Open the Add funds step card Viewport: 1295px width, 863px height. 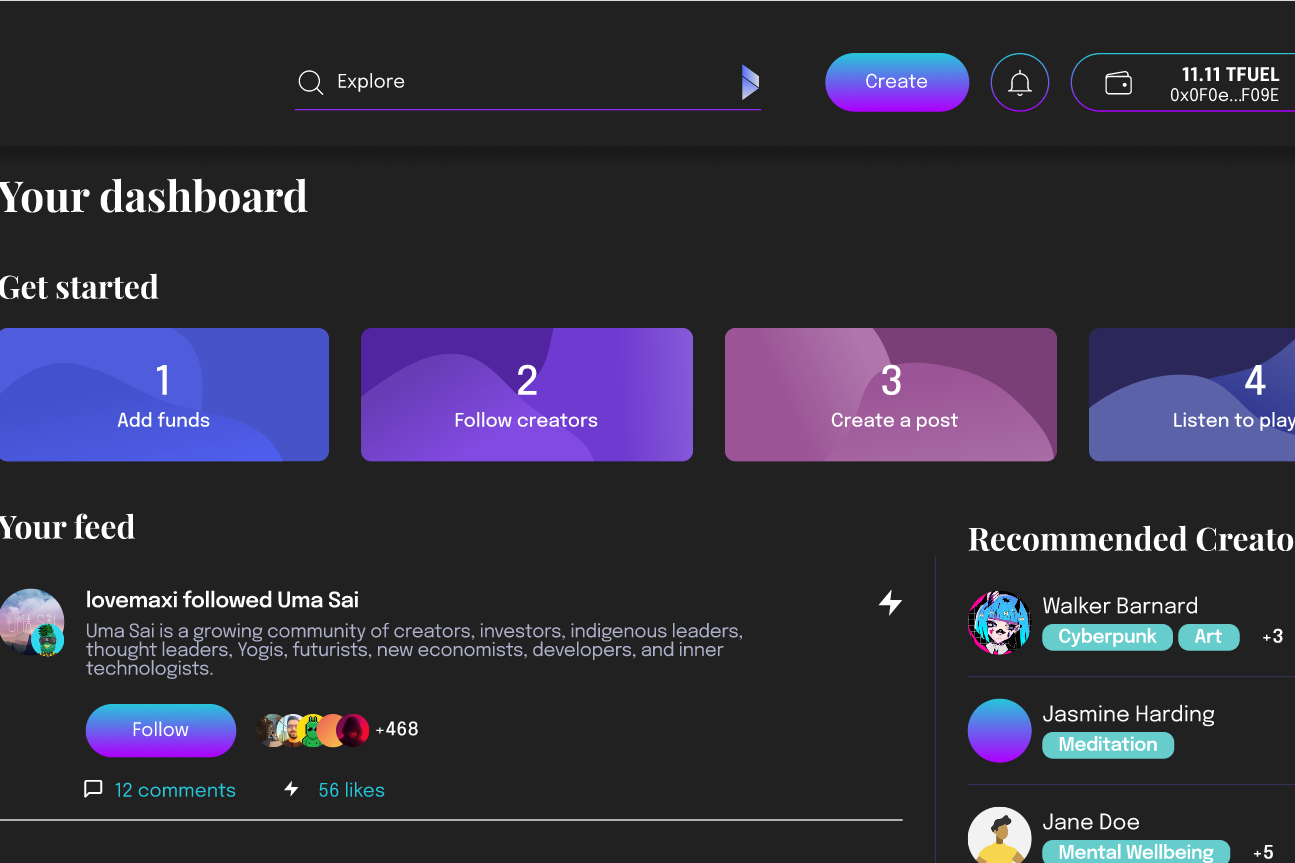(x=164, y=395)
